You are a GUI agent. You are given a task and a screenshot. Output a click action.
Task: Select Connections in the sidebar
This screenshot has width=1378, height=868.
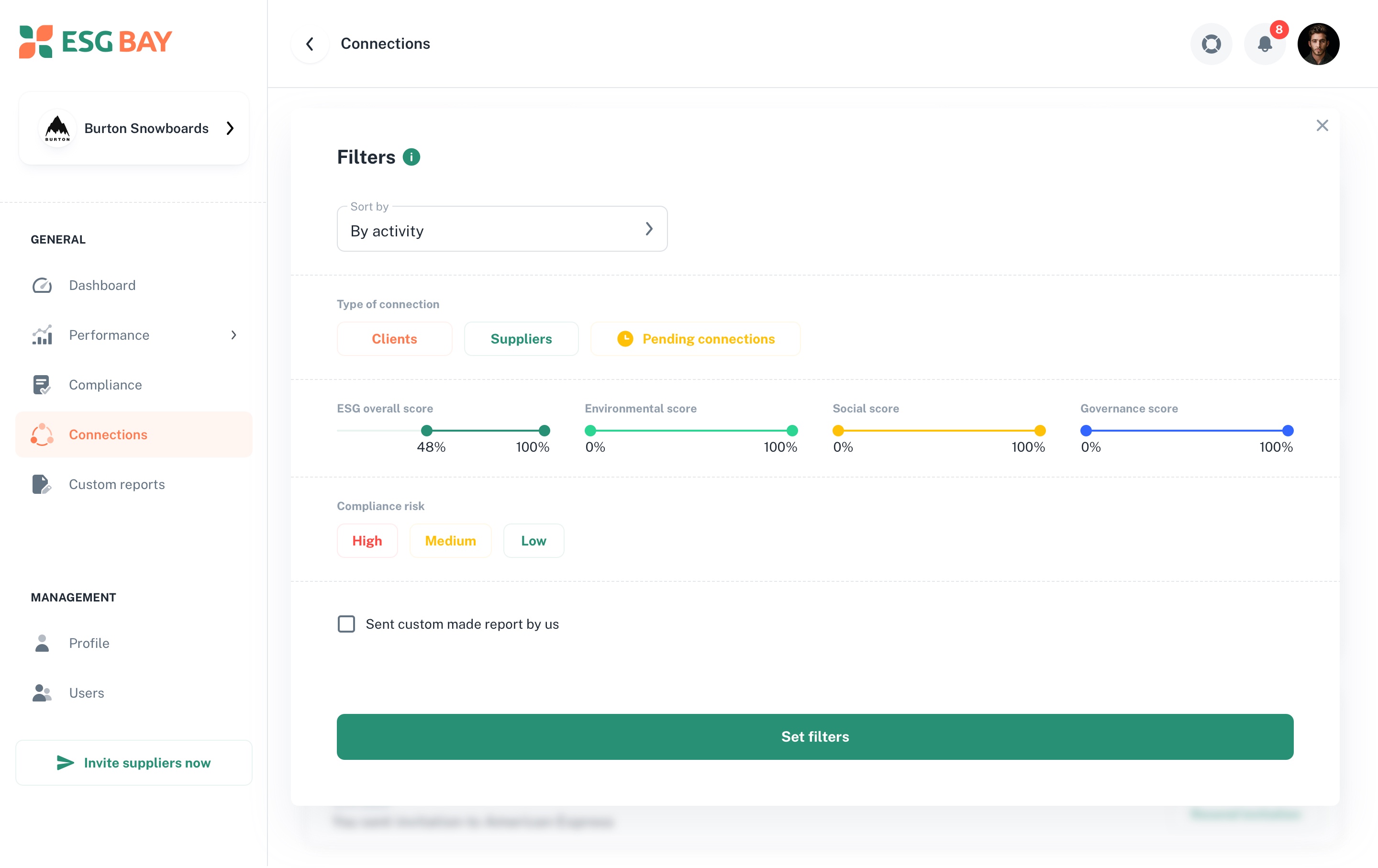point(134,435)
